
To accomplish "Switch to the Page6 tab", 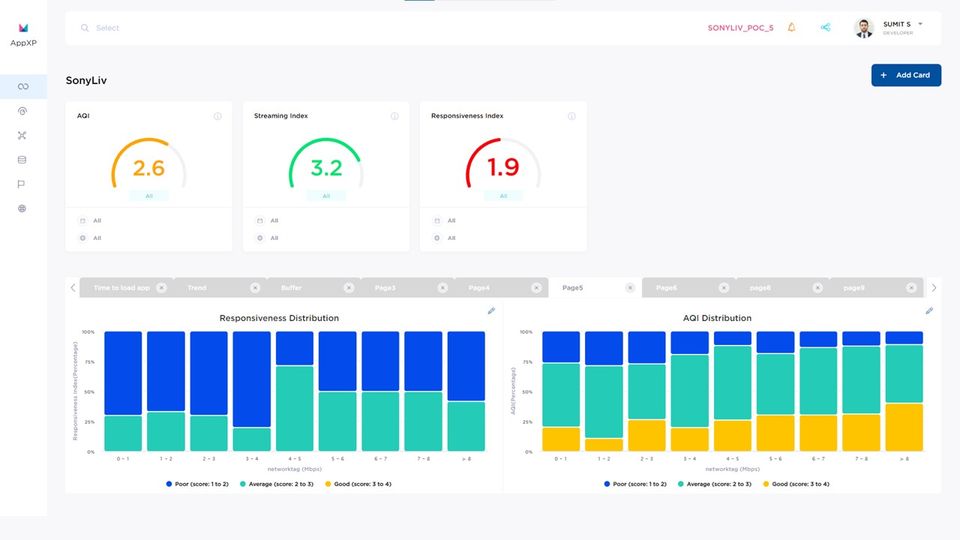I will (666, 288).
